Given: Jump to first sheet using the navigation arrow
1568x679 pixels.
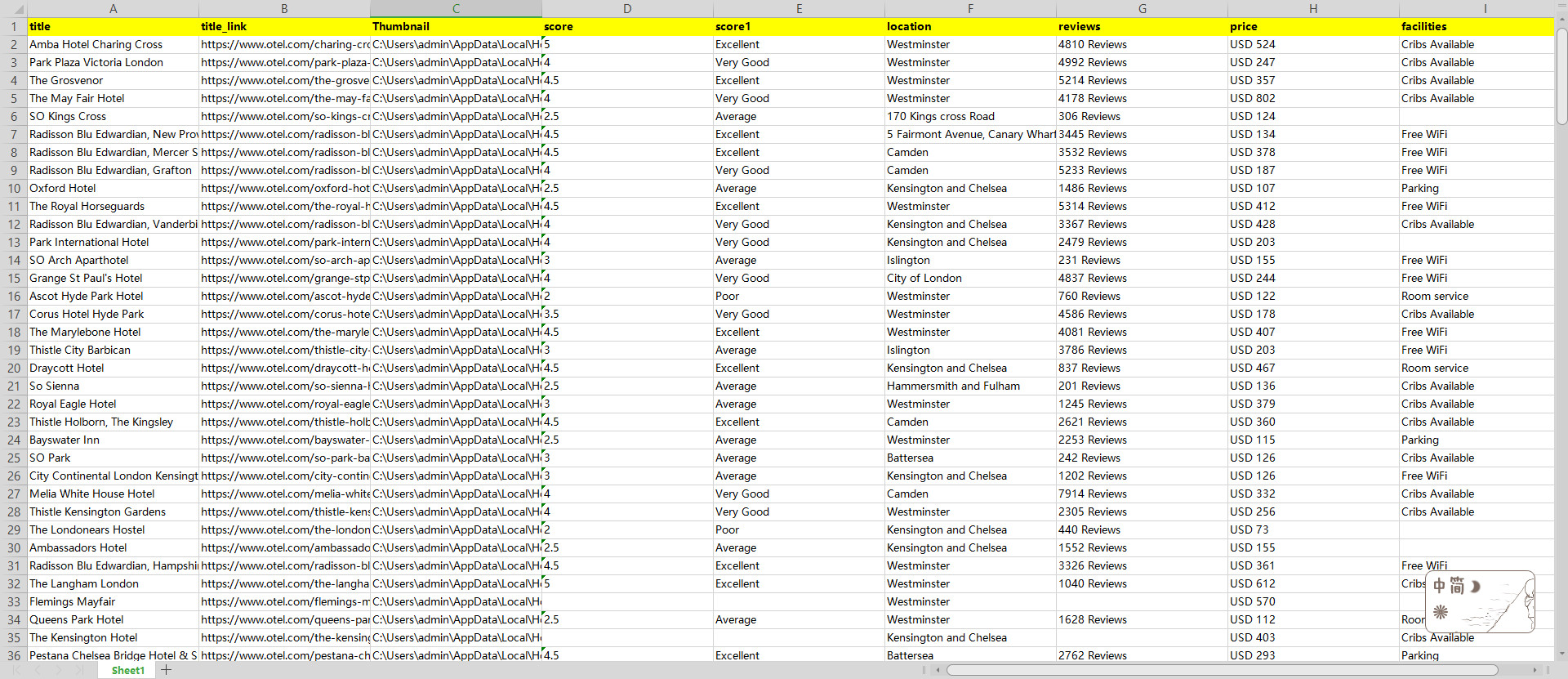Looking at the screenshot, I should [16, 670].
